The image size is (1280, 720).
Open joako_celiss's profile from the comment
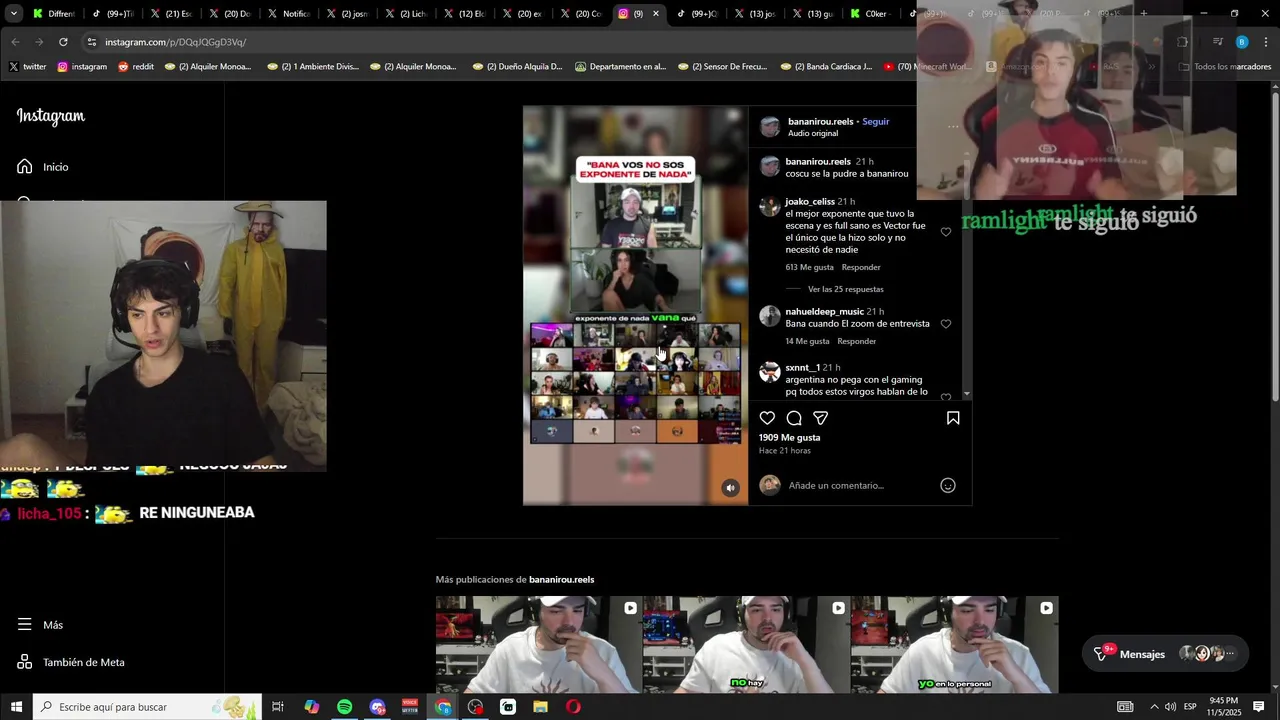(x=810, y=202)
